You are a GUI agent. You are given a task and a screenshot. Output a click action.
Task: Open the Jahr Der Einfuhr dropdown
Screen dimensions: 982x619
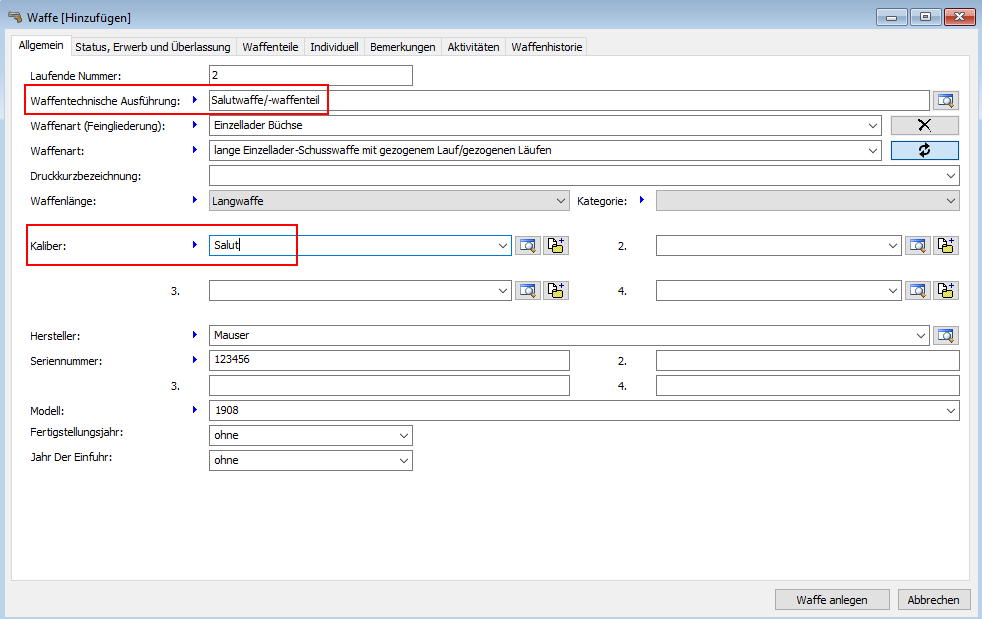coord(403,461)
